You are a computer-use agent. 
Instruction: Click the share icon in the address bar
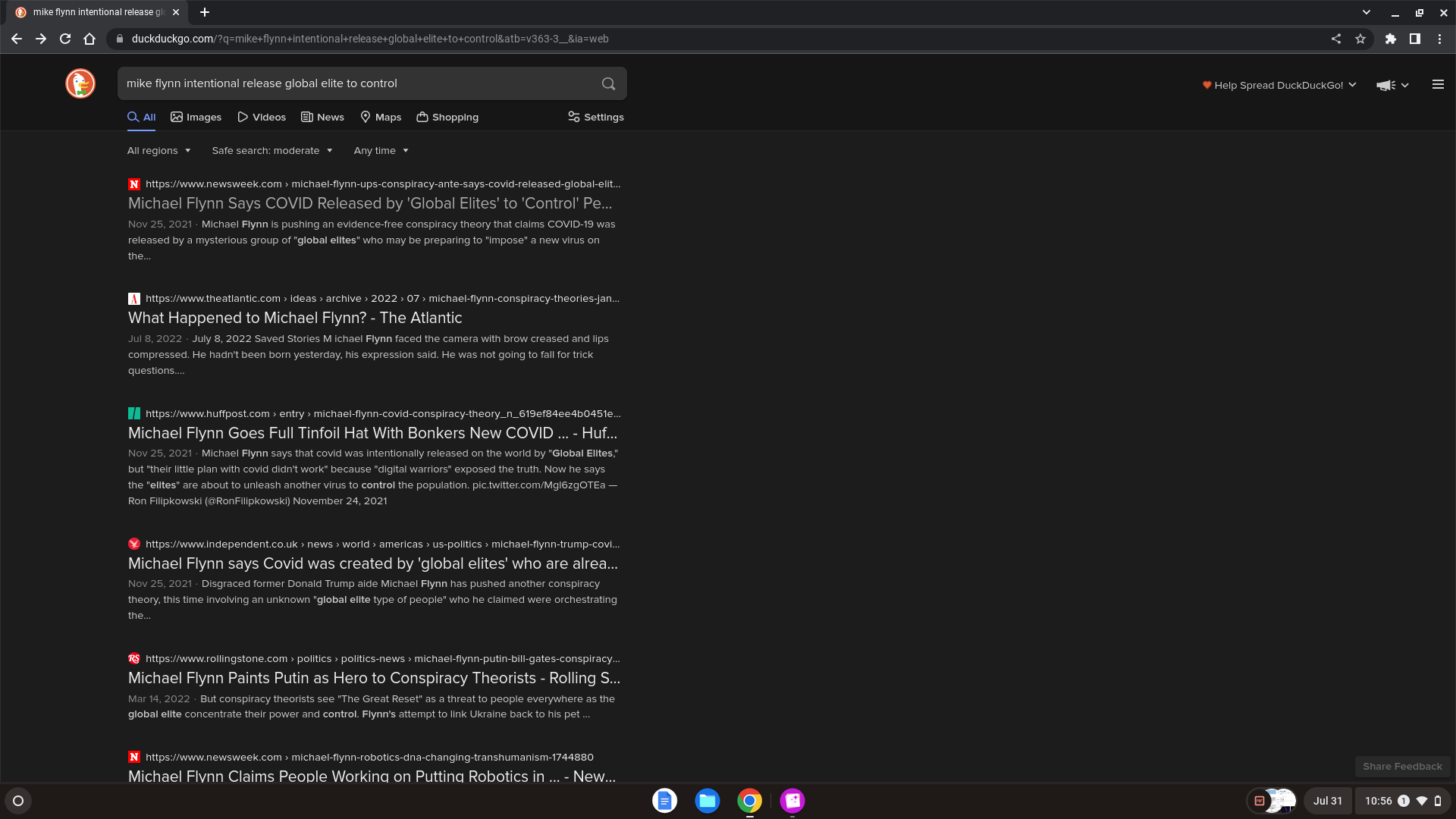pyautogui.click(x=1336, y=39)
